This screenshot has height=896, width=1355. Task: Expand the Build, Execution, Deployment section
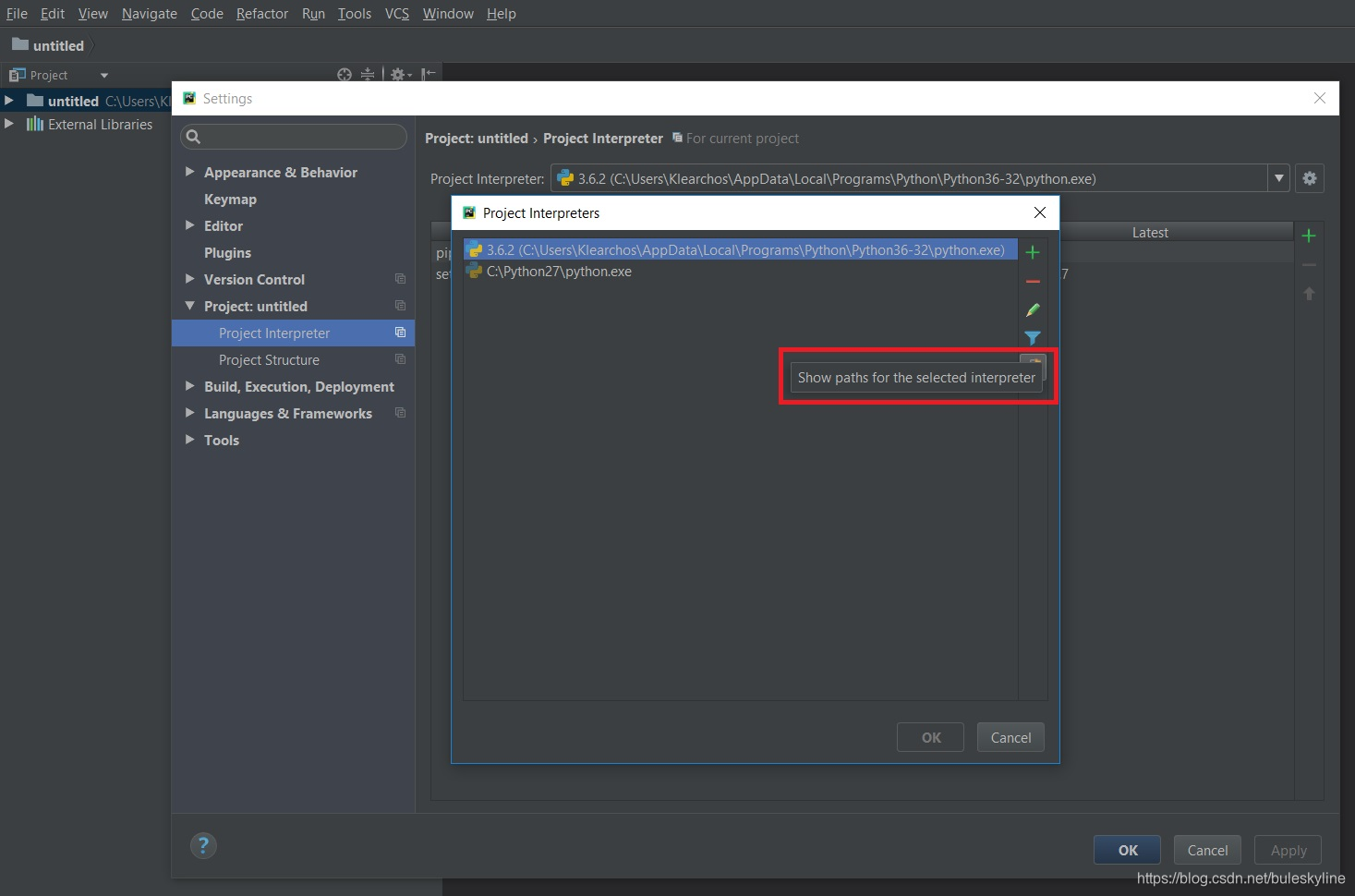(190, 386)
